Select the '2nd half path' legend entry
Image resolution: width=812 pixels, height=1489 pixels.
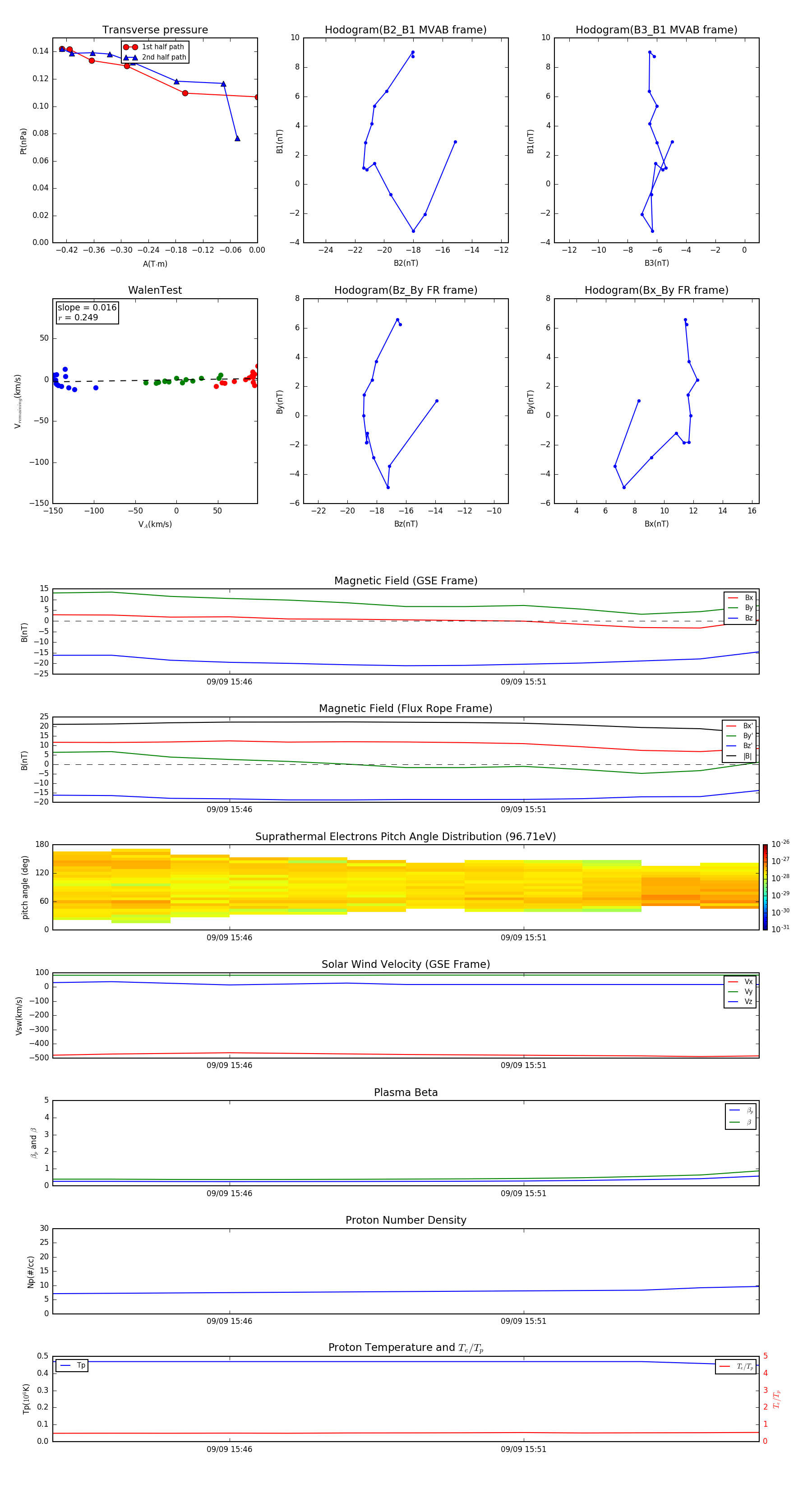point(155,57)
